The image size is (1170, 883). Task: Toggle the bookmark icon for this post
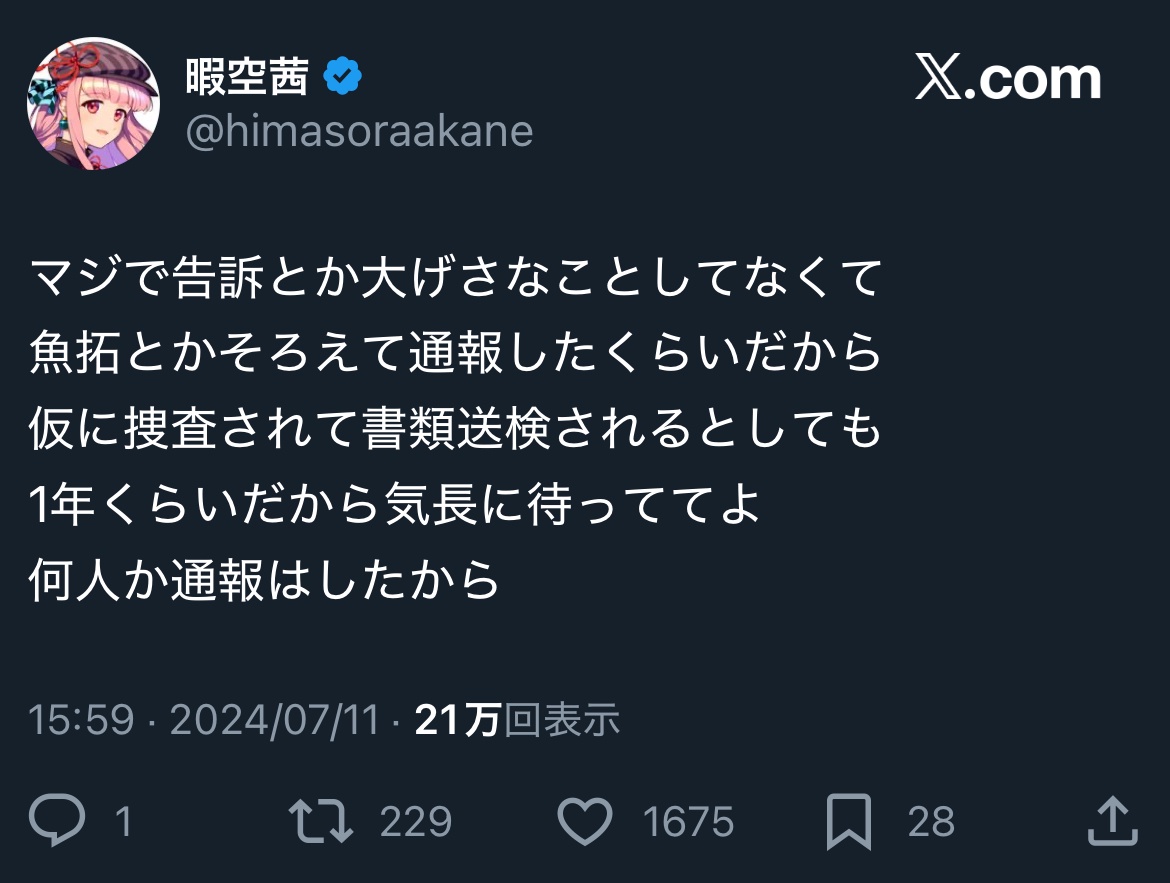tap(849, 821)
